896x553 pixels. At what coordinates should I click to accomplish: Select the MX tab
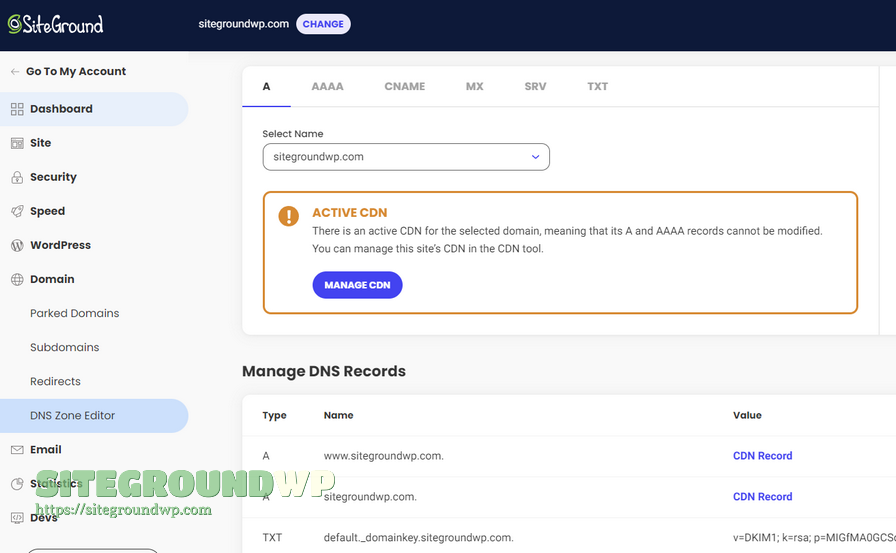coord(474,86)
